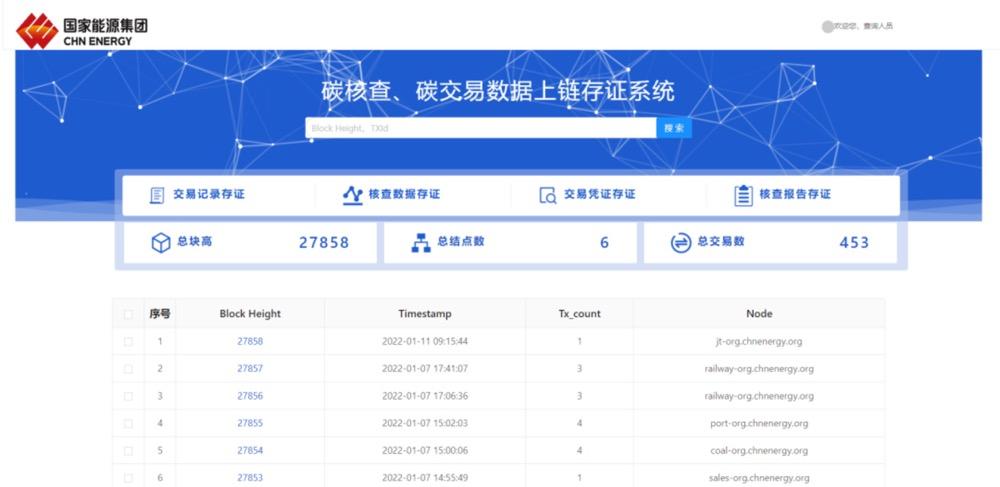Click the transaction voucher search icon

547,195
